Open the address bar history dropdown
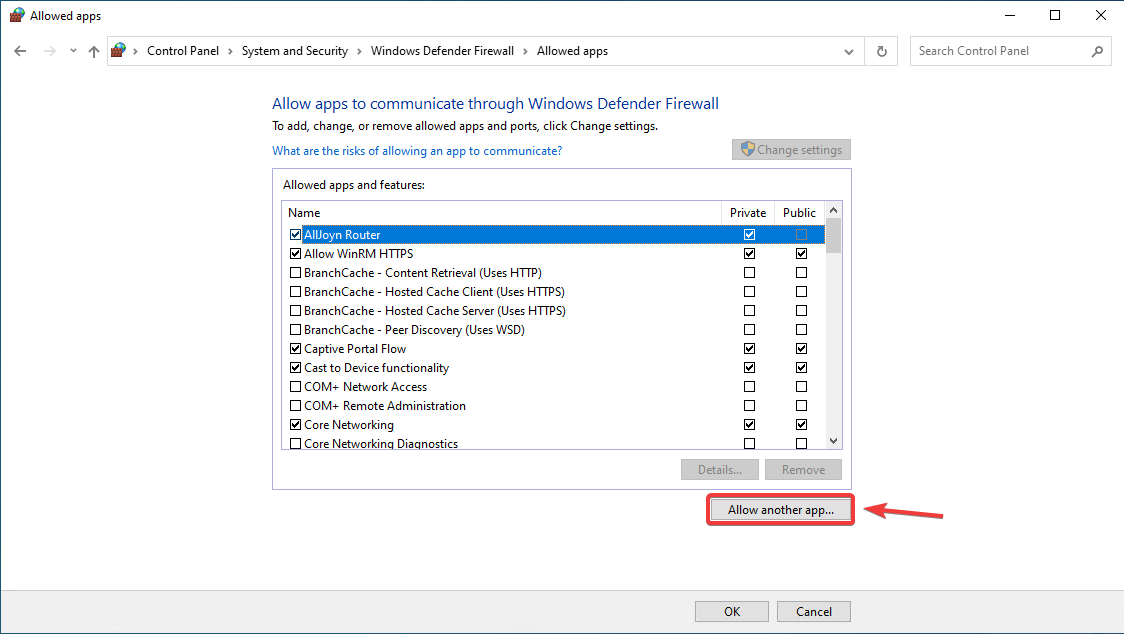This screenshot has height=634, width=1124. pos(849,52)
